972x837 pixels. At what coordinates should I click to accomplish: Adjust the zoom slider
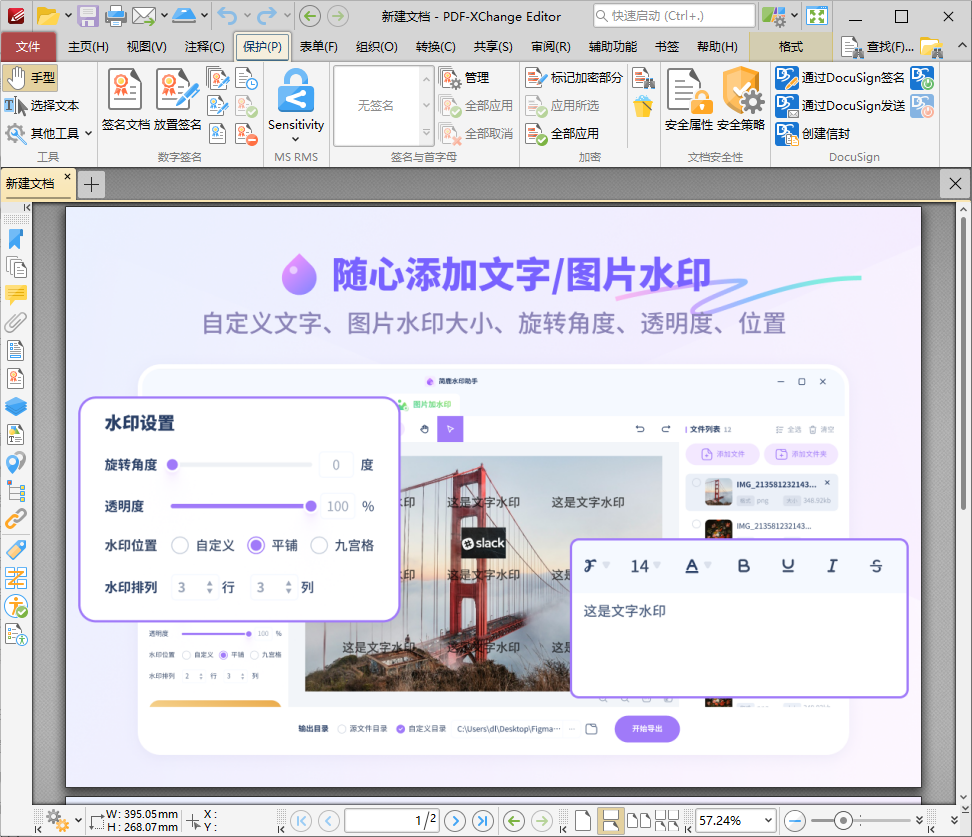tap(843, 820)
